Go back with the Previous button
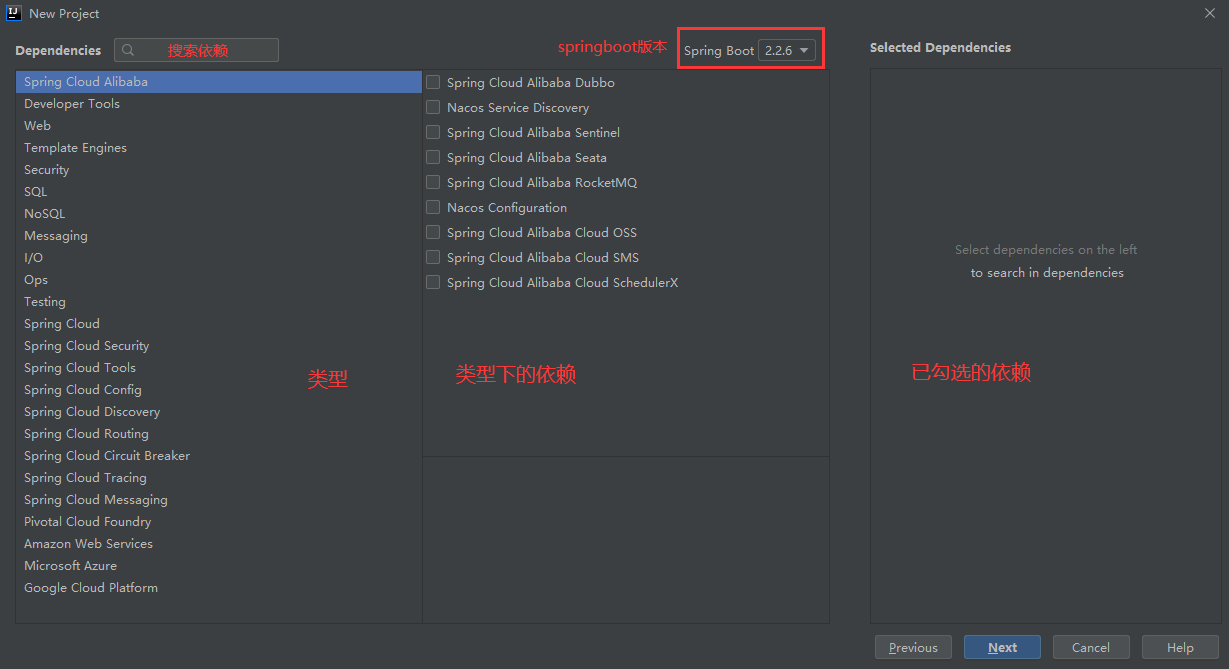The width and height of the screenshot is (1229, 669). pos(913,647)
